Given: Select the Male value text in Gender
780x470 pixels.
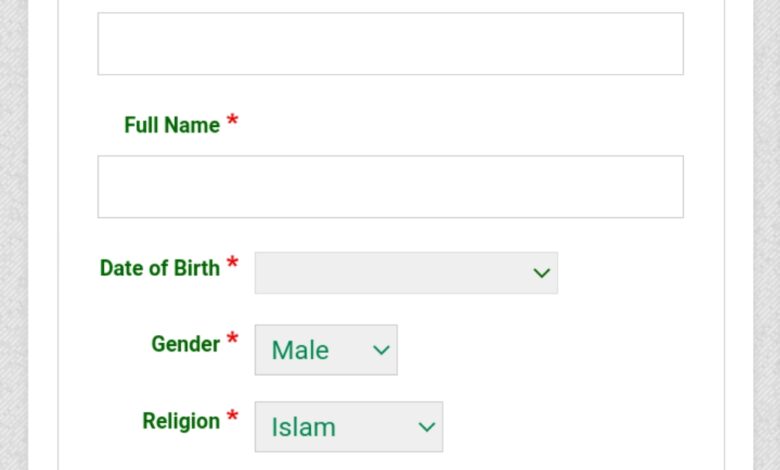Looking at the screenshot, I should [300, 350].
